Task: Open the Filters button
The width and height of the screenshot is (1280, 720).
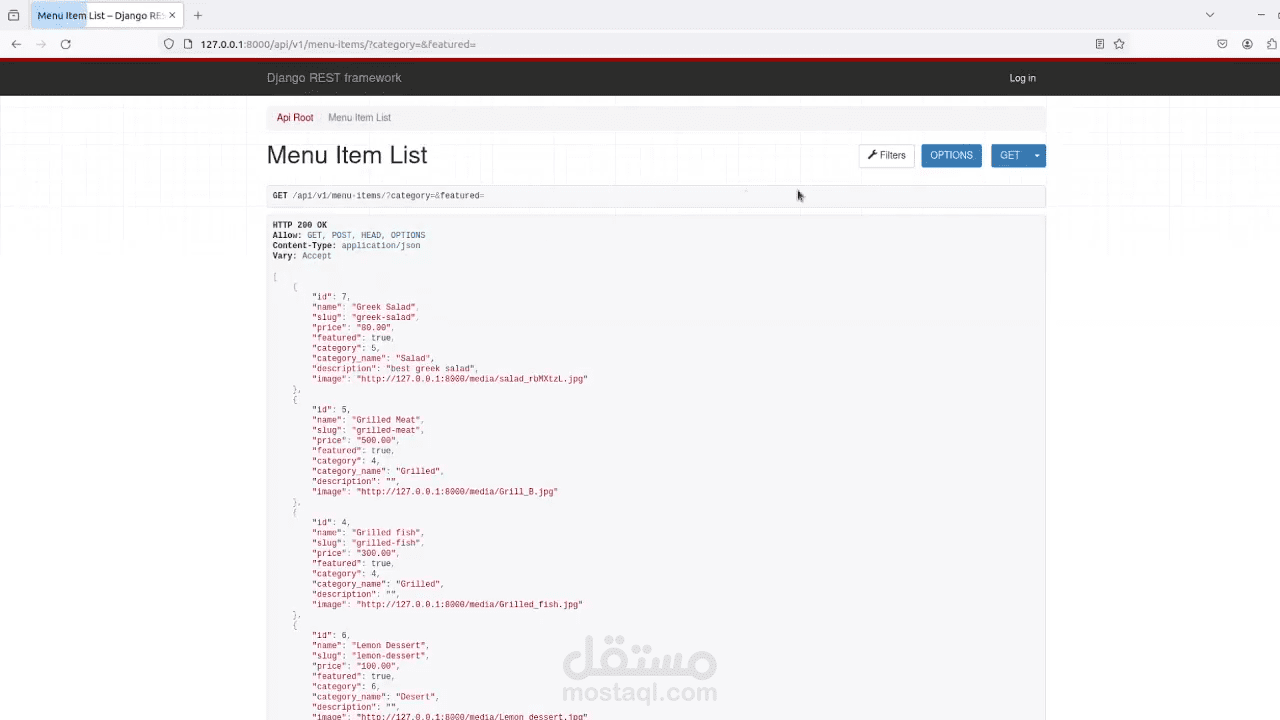Action: 887,155
